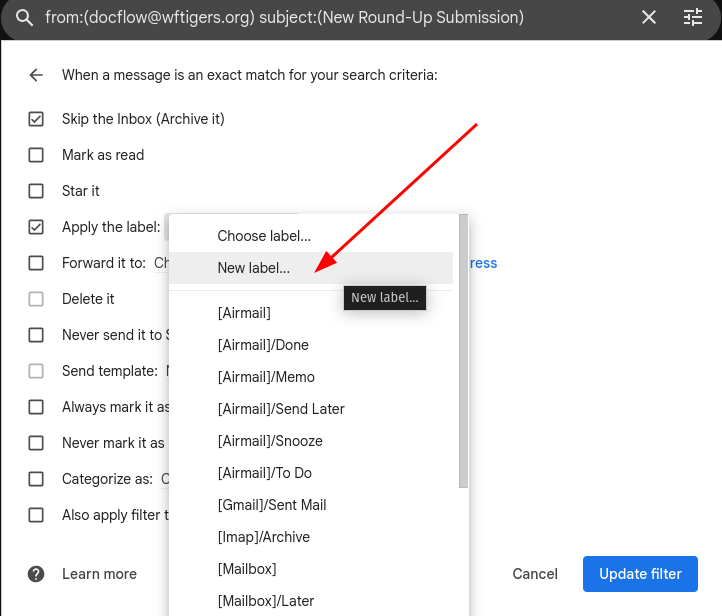Open the Learn more link
Image resolution: width=722 pixels, height=616 pixels.
coord(99,574)
